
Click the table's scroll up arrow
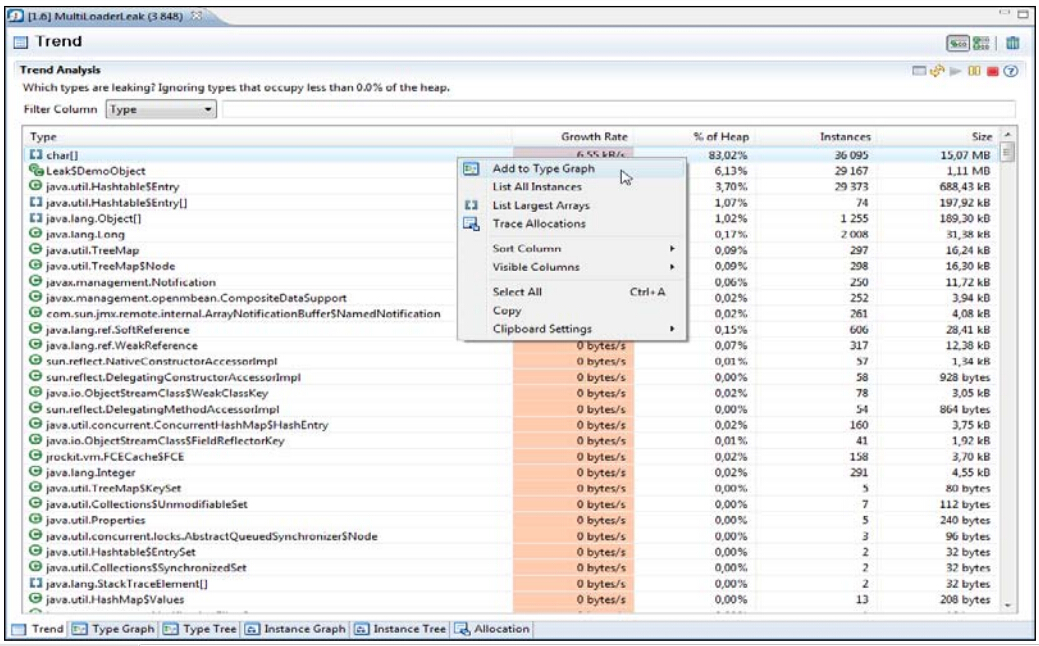point(1008,135)
